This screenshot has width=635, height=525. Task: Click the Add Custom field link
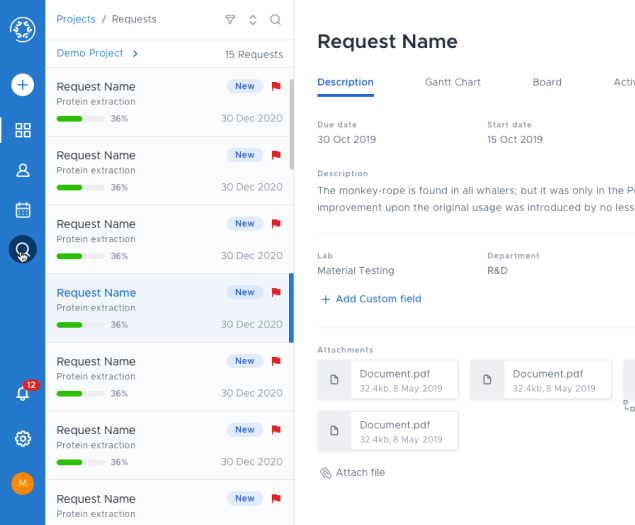coord(371,299)
